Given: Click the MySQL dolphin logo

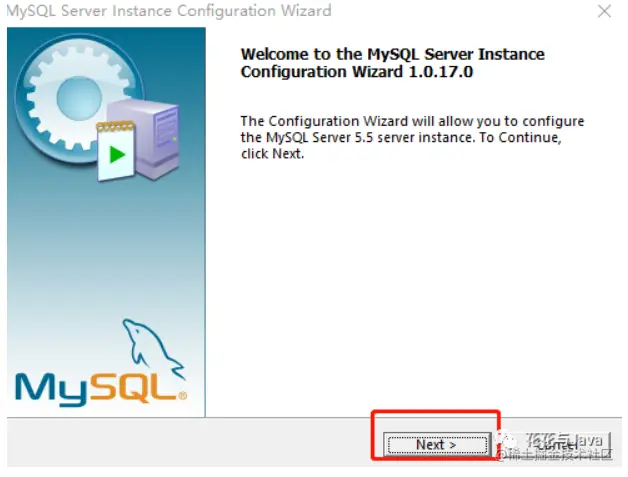Looking at the screenshot, I should click(101, 363).
